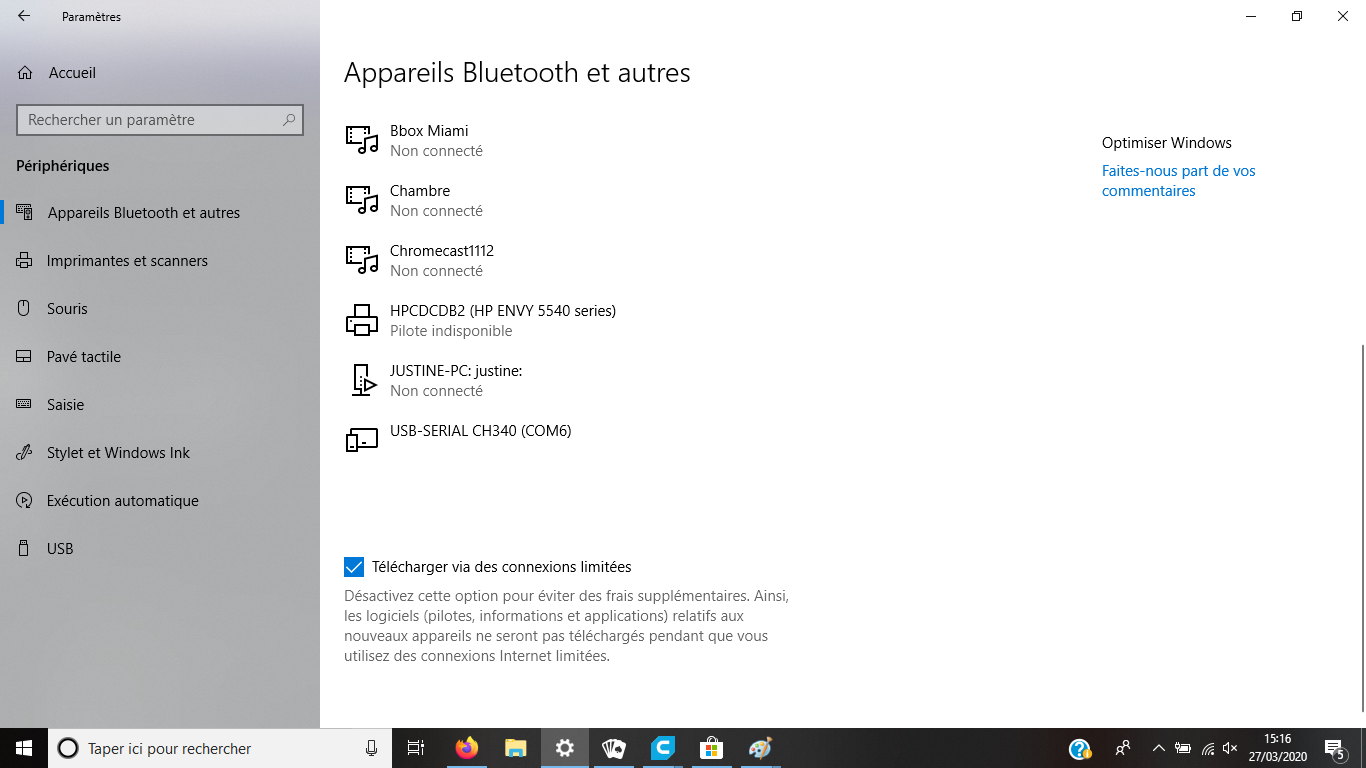Uncheck Télécharger via des connexions limitées
The height and width of the screenshot is (768, 1366).
[354, 567]
